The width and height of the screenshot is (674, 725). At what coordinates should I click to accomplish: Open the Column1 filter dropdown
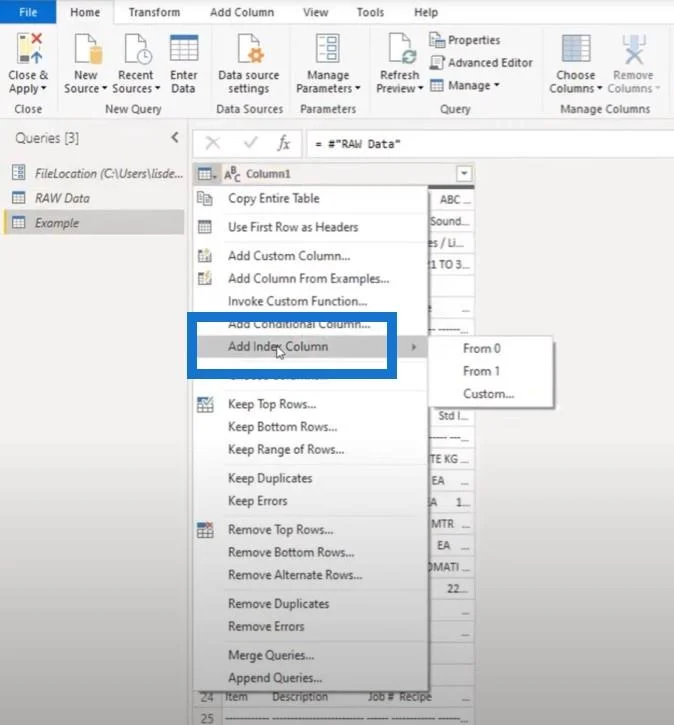(x=464, y=174)
